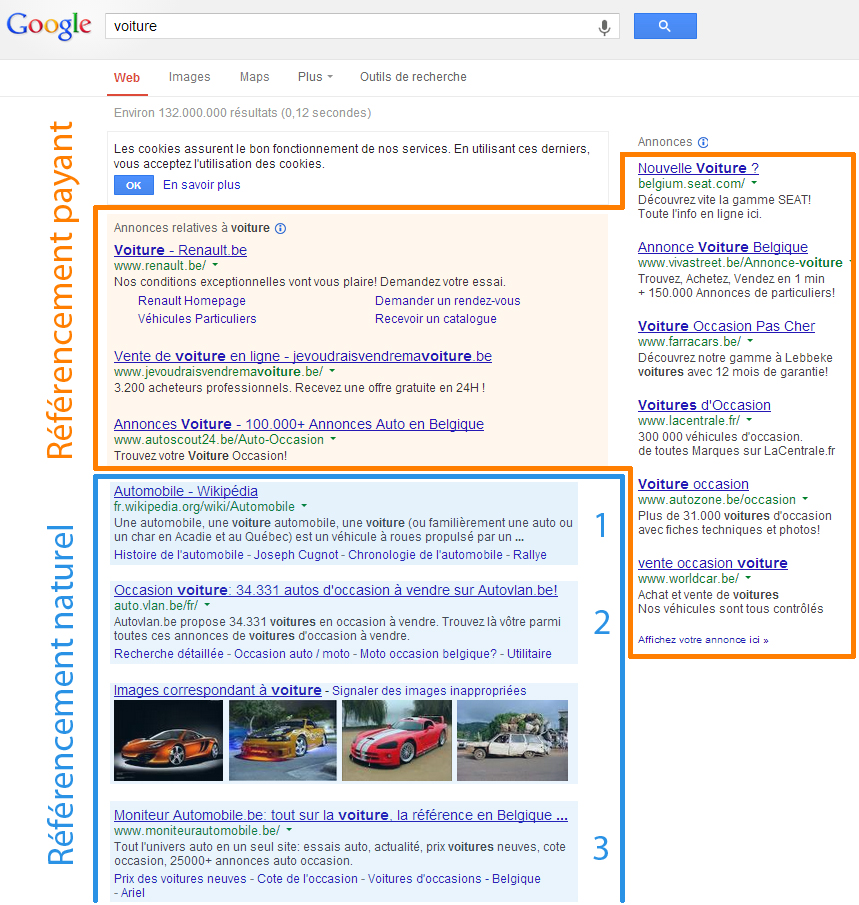Open 'Moniteur Automobile.be' search result
Image resolution: width=859 pixels, height=905 pixels.
coord(341,816)
